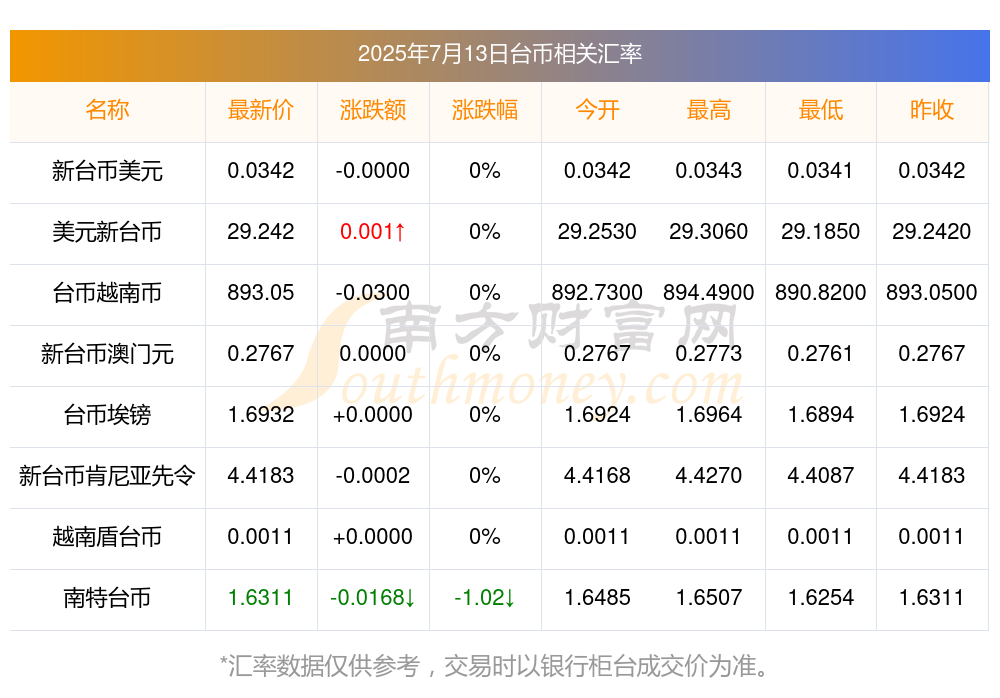The image size is (1000, 698).
Task: Click the high value 0.0343
Action: [x=709, y=171]
